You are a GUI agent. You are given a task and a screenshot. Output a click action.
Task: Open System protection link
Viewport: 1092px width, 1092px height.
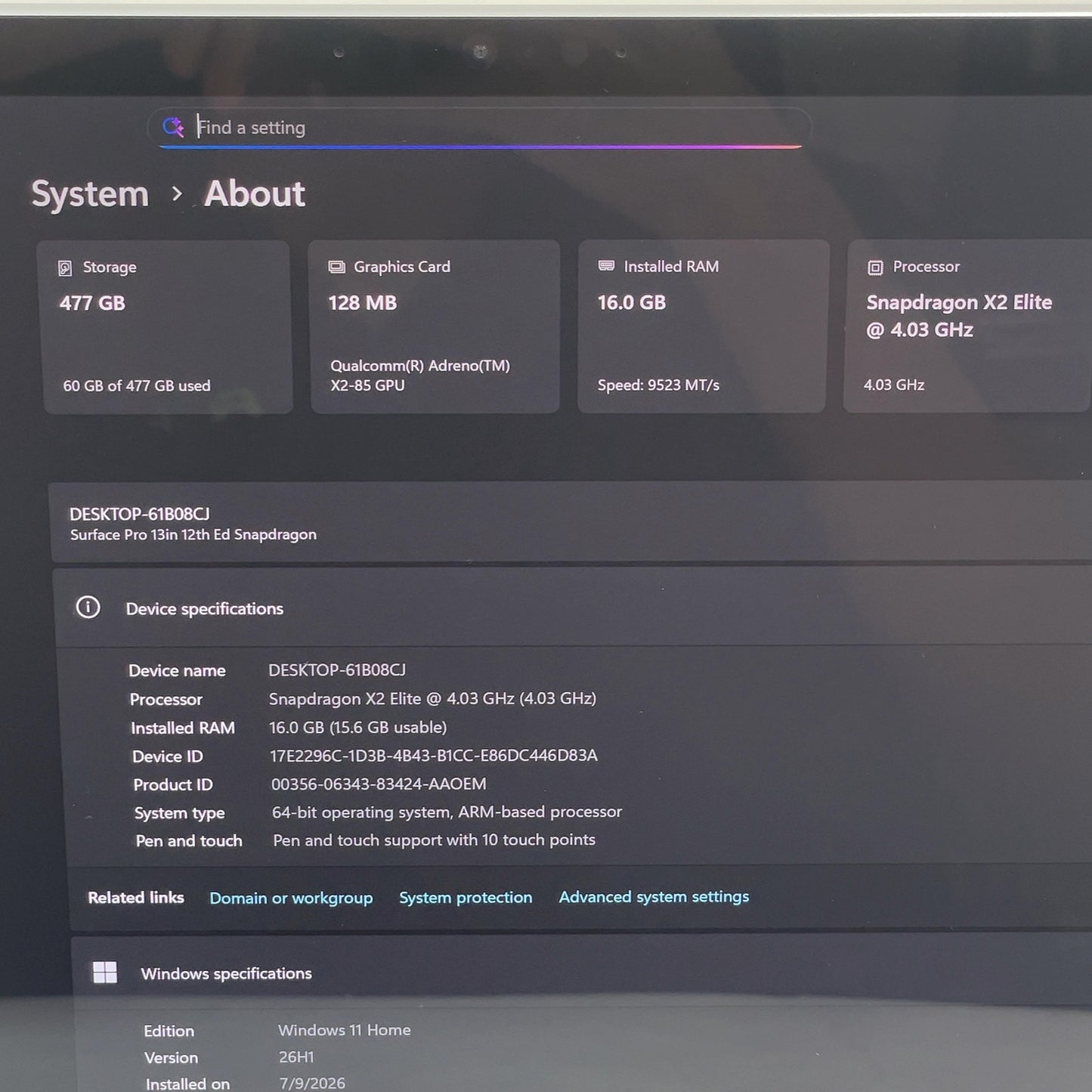pyautogui.click(x=466, y=897)
